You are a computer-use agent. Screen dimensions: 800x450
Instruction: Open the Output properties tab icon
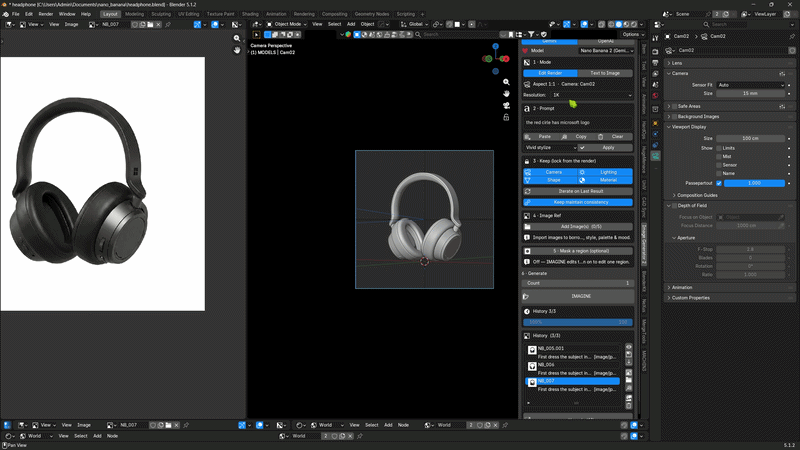(655, 62)
